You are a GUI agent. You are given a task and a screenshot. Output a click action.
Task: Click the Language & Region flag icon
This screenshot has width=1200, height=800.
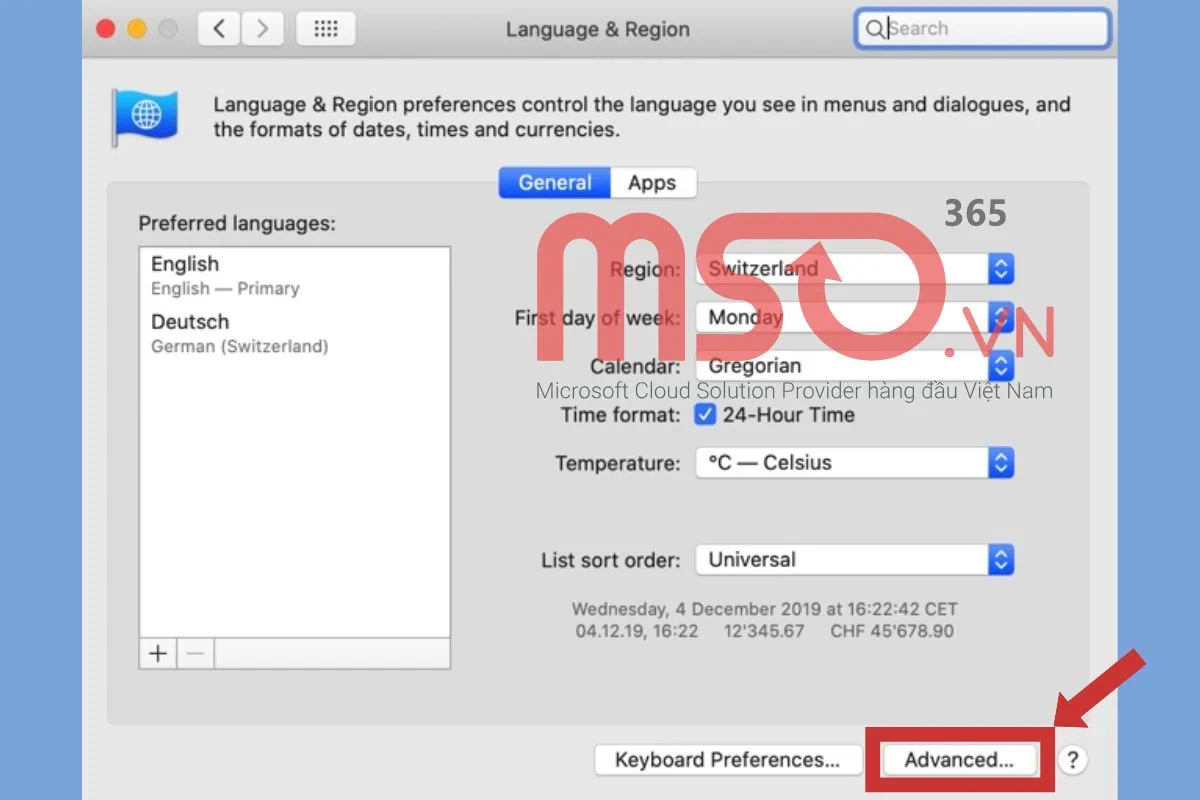(x=145, y=117)
